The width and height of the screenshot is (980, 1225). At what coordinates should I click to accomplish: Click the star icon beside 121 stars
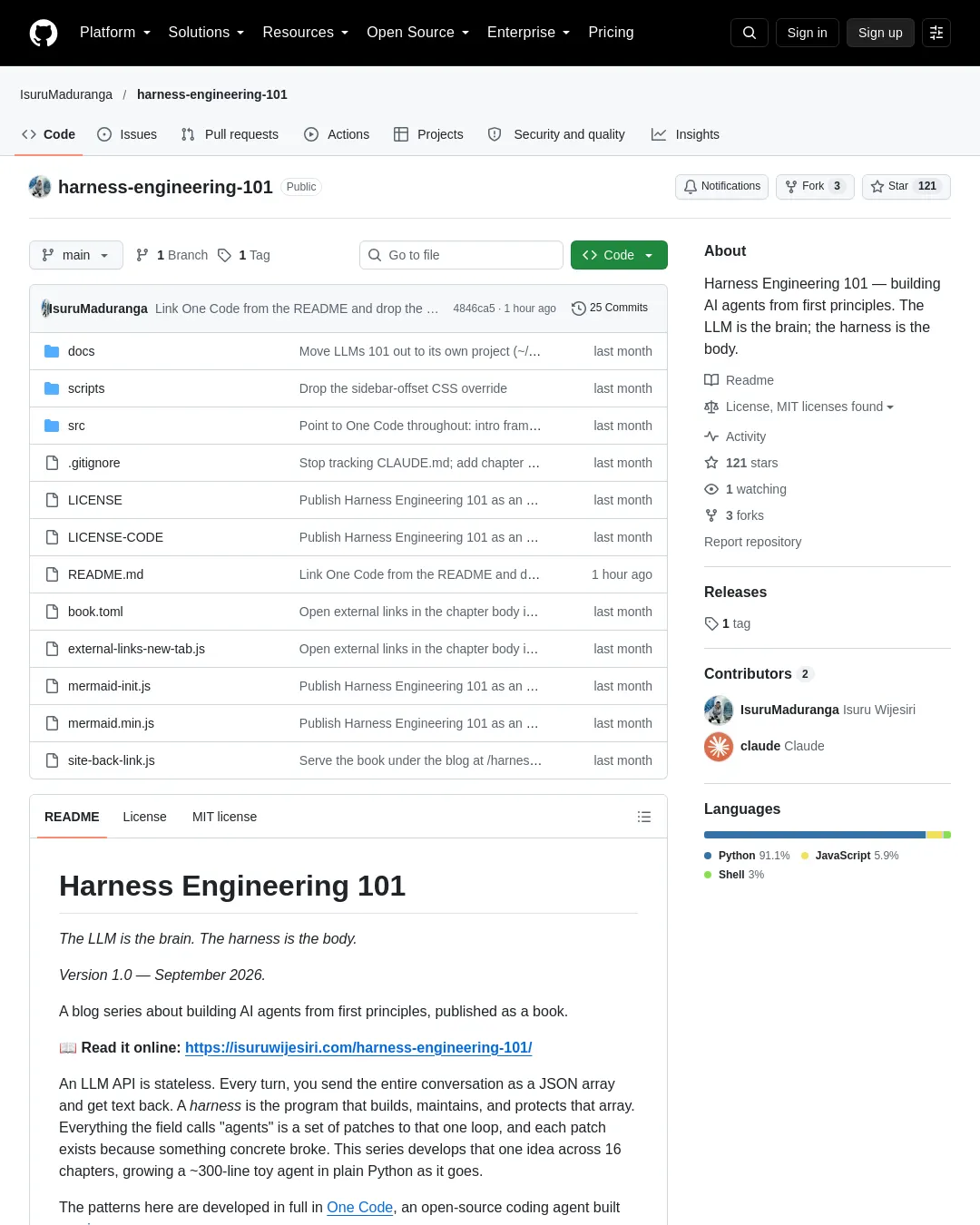point(711,463)
